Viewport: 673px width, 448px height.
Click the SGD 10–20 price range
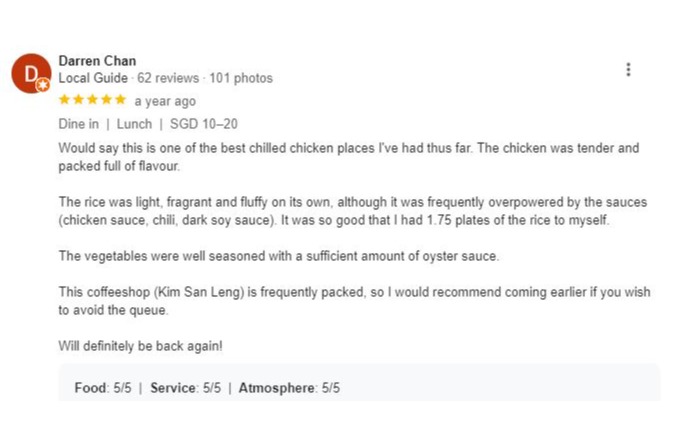205,124
